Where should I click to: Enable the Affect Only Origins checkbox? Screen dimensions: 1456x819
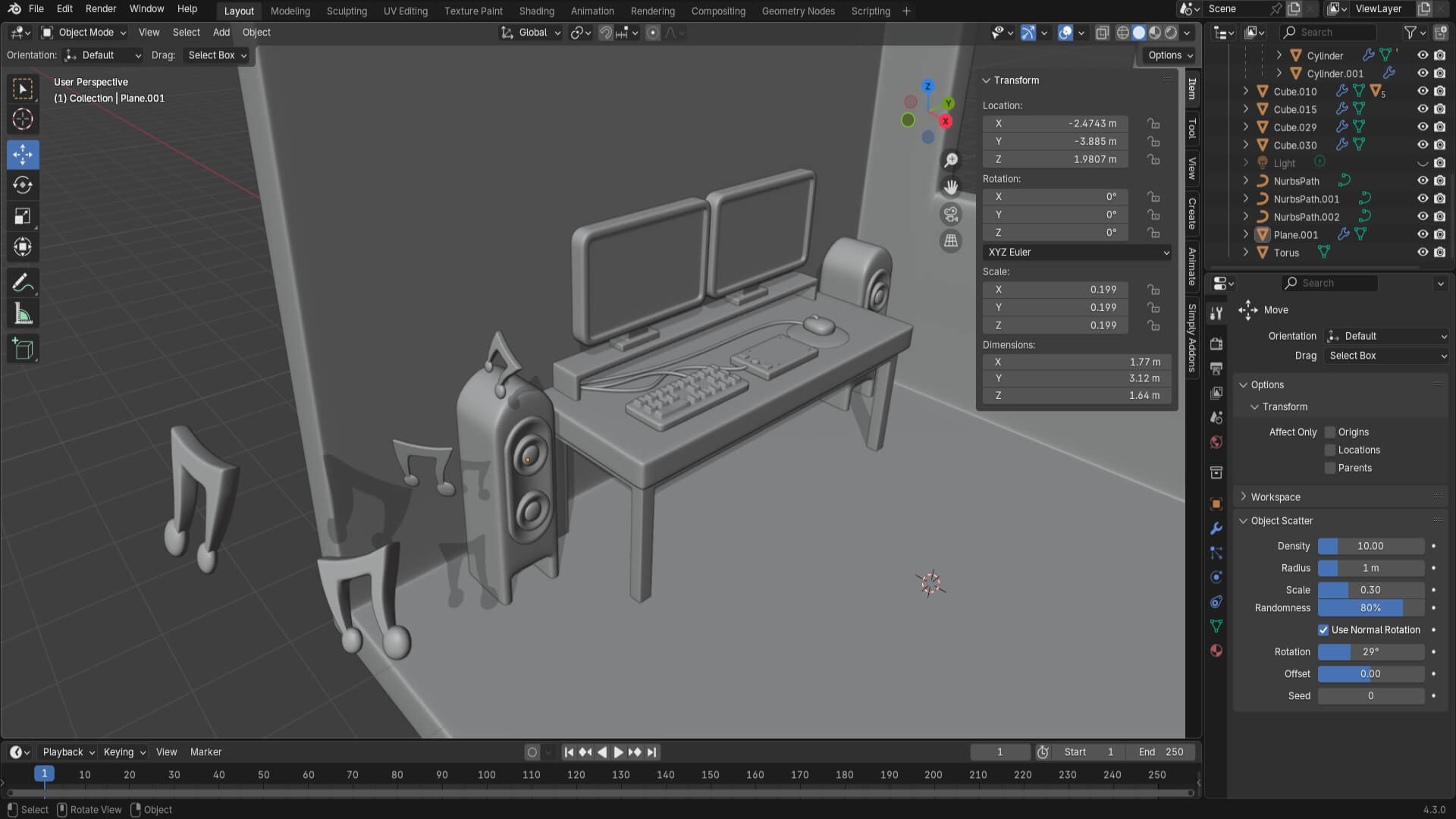click(x=1330, y=432)
